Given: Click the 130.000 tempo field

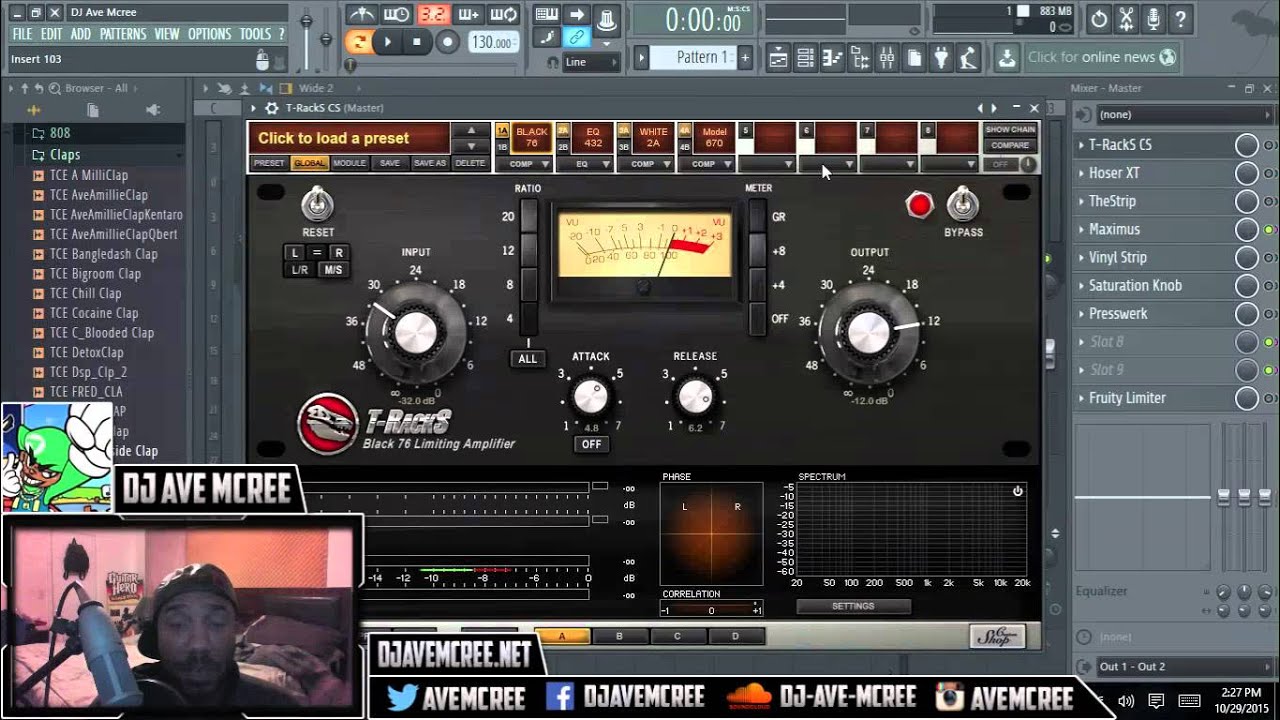Looking at the screenshot, I should coord(494,42).
